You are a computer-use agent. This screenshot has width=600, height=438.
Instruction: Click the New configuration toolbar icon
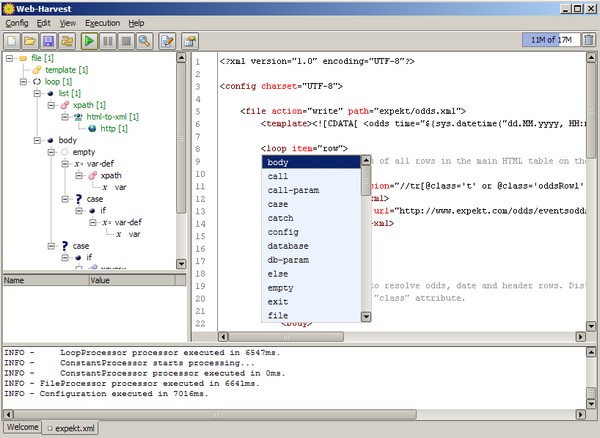click(13, 41)
